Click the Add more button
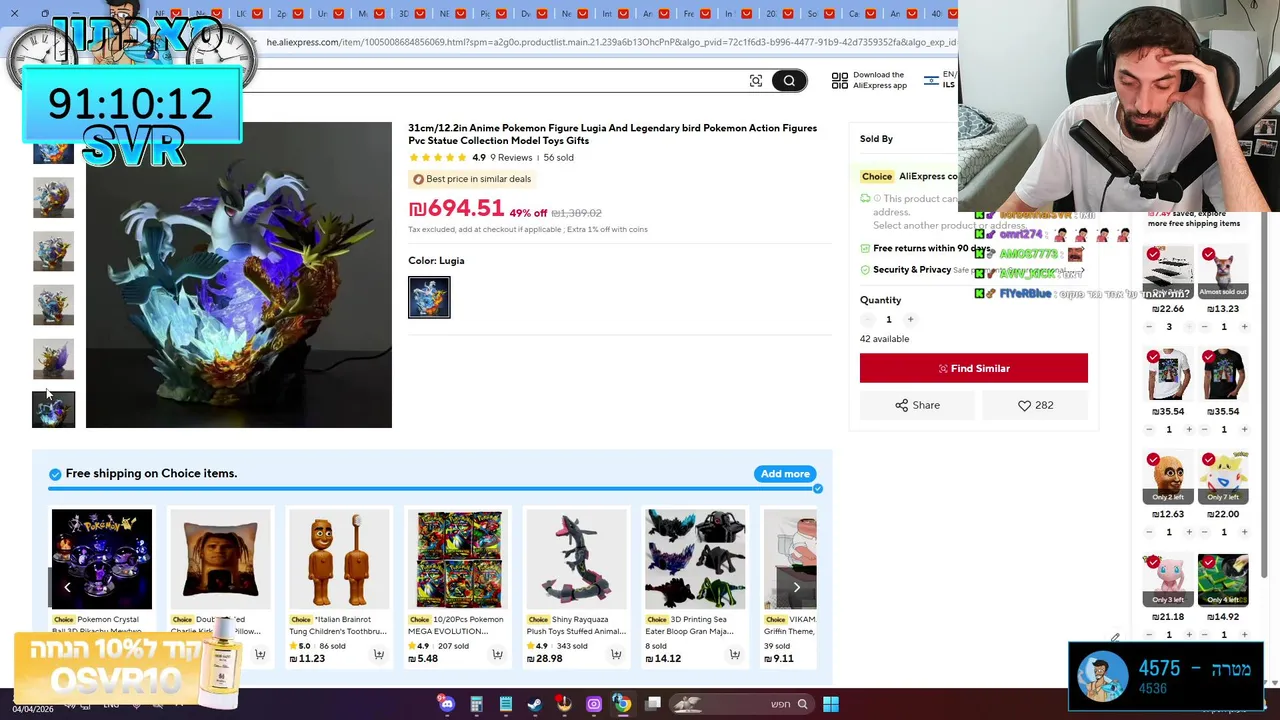This screenshot has height=720, width=1280. coord(785,474)
